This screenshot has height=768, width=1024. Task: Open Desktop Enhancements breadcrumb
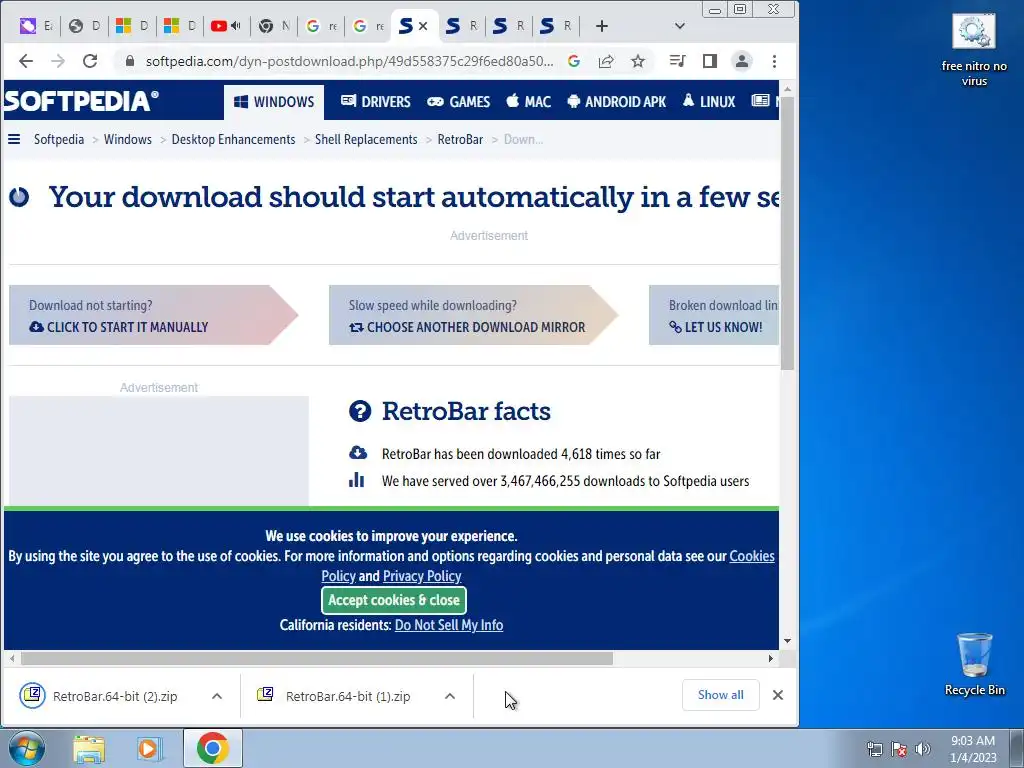pyautogui.click(x=233, y=139)
